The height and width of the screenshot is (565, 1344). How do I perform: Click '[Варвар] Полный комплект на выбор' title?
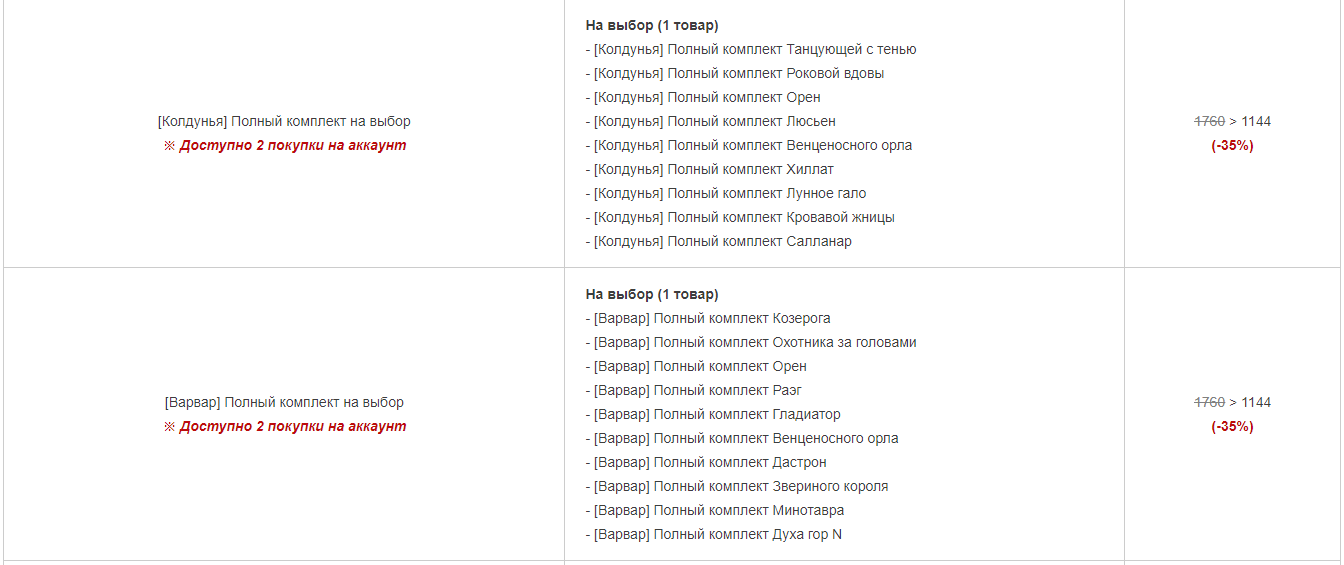coord(284,402)
